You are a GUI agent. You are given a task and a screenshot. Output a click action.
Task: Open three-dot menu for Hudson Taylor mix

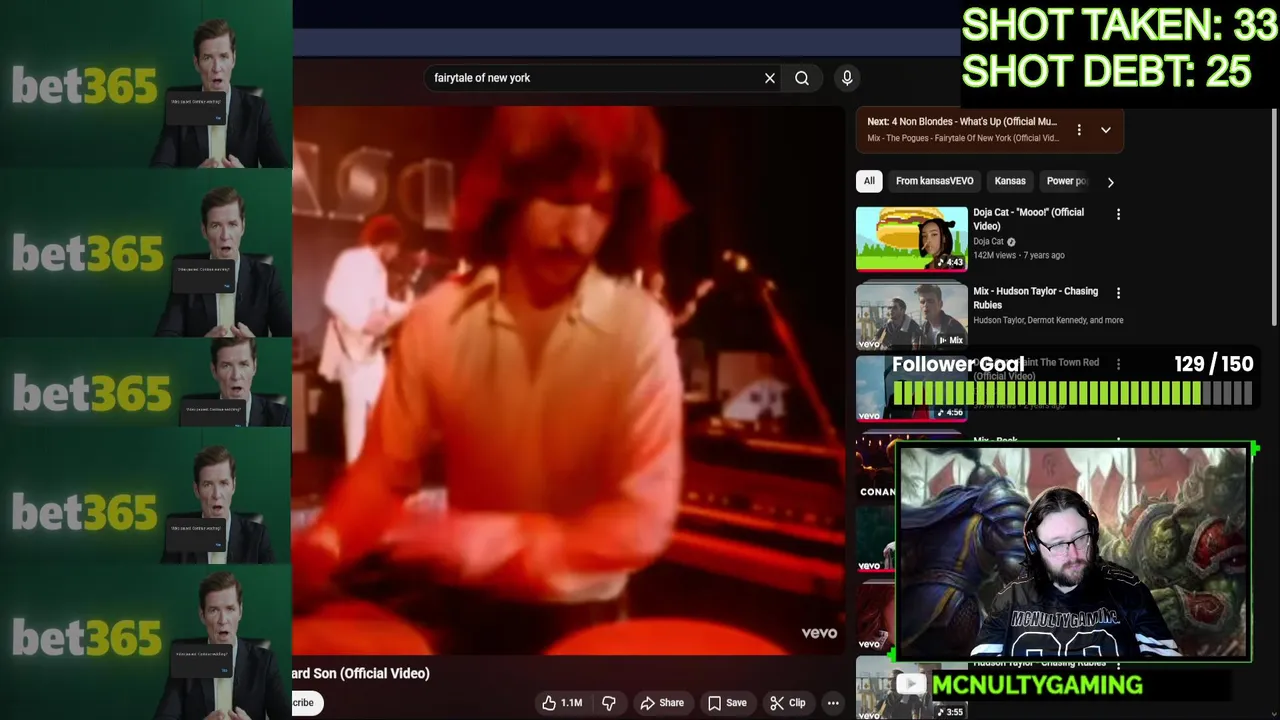pos(1118,293)
